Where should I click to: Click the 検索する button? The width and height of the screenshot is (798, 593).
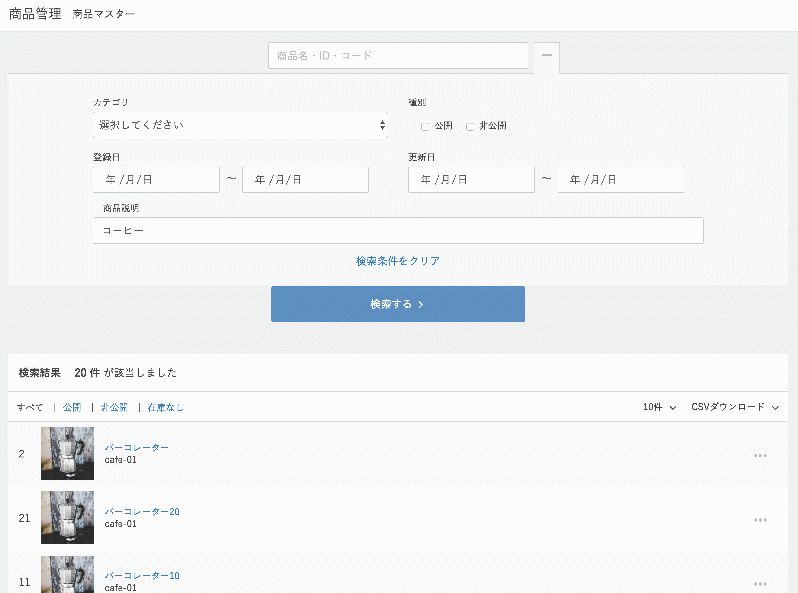coord(397,304)
